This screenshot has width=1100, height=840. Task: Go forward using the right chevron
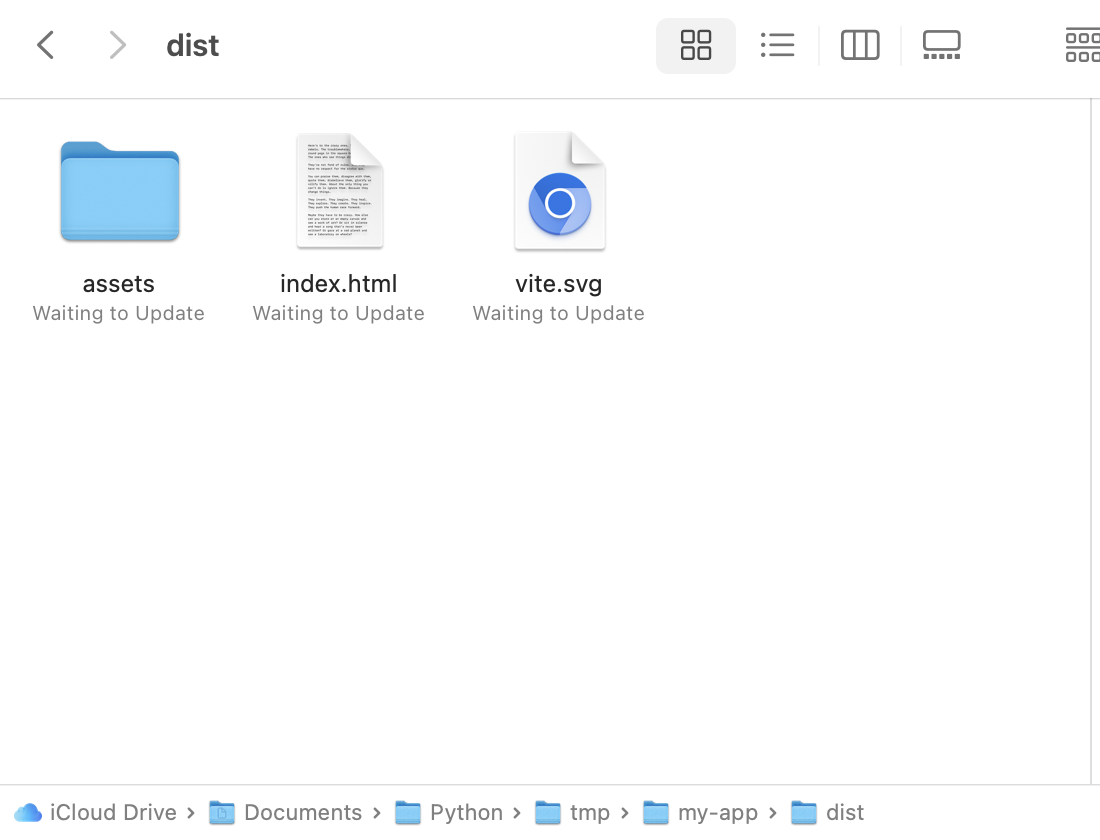coord(117,45)
